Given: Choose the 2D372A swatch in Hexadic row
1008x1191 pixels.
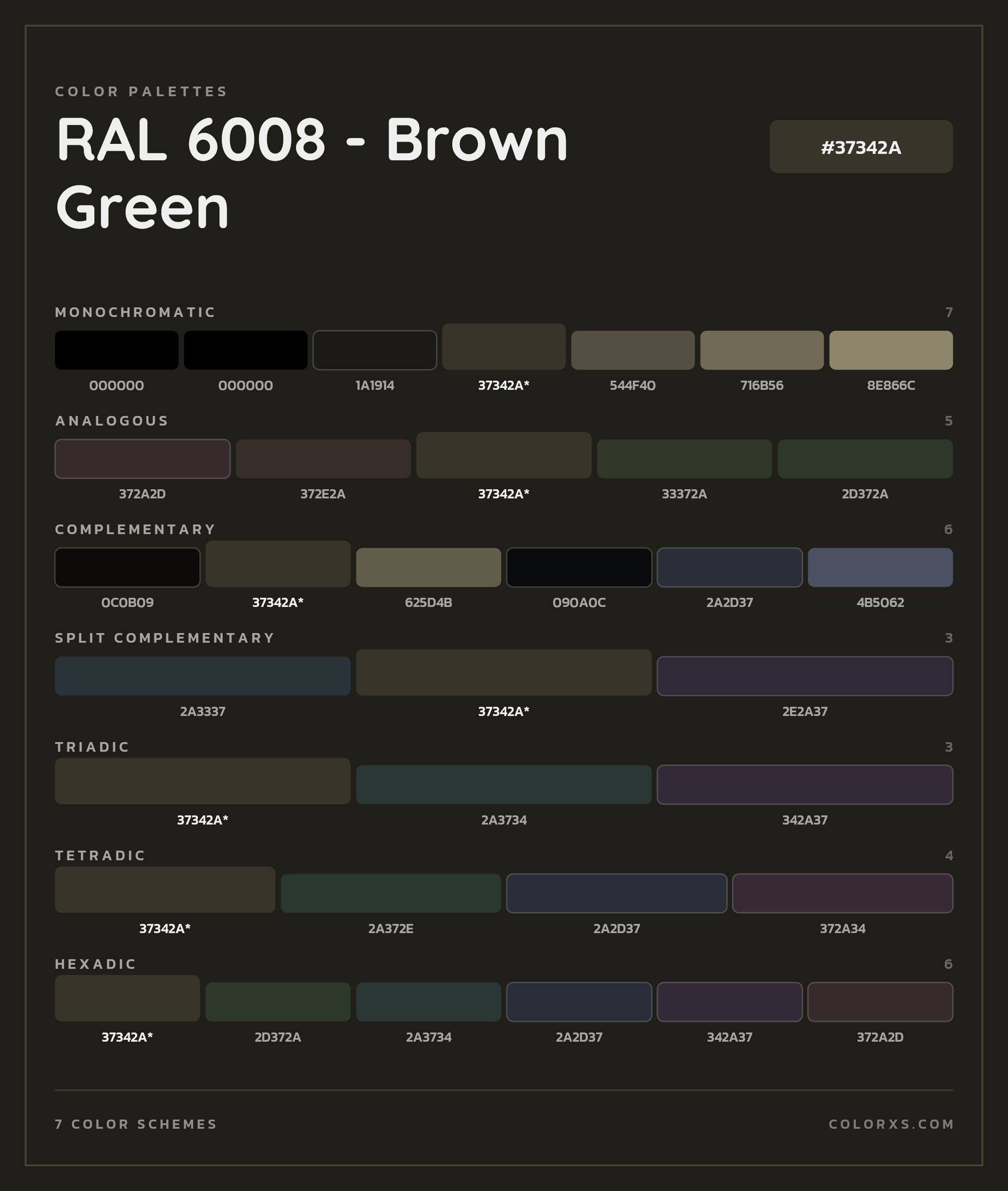Looking at the screenshot, I should (x=278, y=1001).
